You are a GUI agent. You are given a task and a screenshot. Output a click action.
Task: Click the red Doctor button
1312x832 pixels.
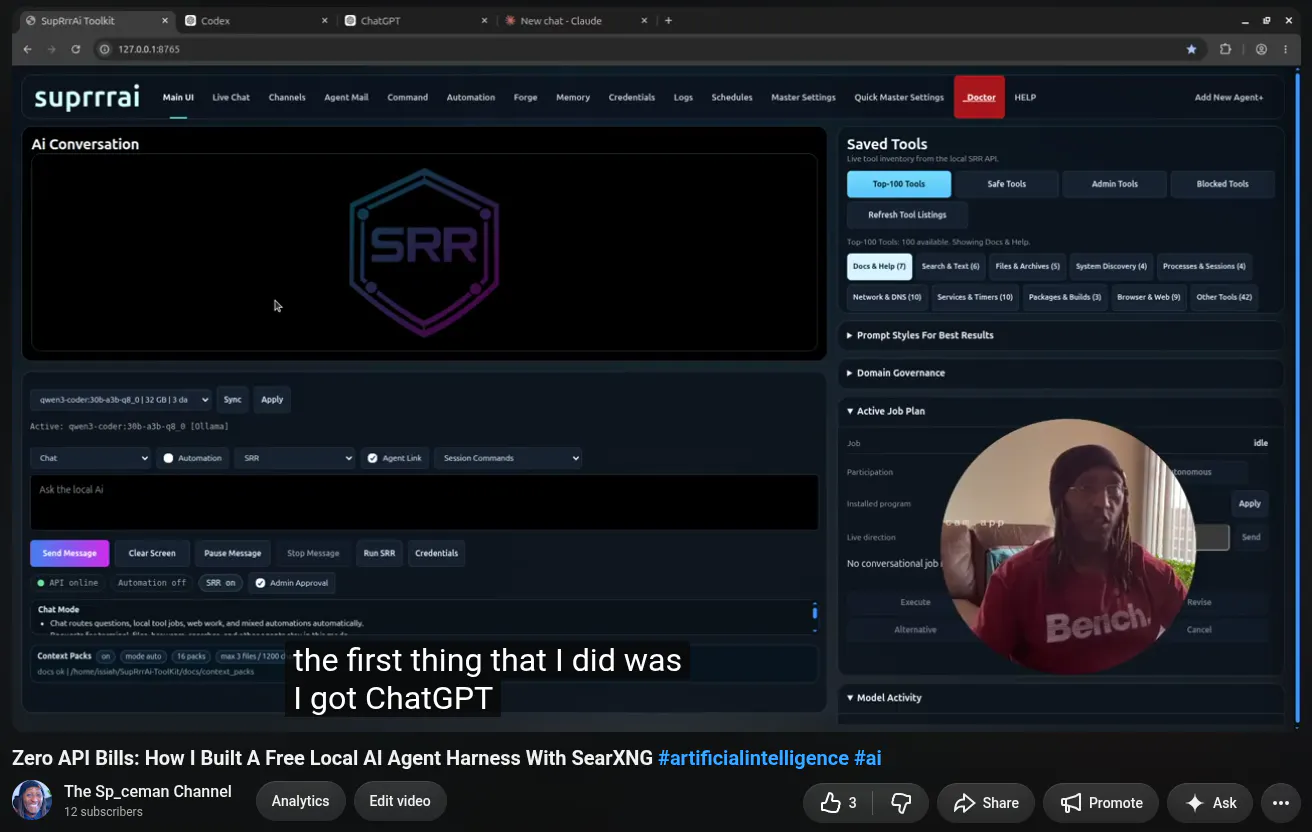click(979, 97)
